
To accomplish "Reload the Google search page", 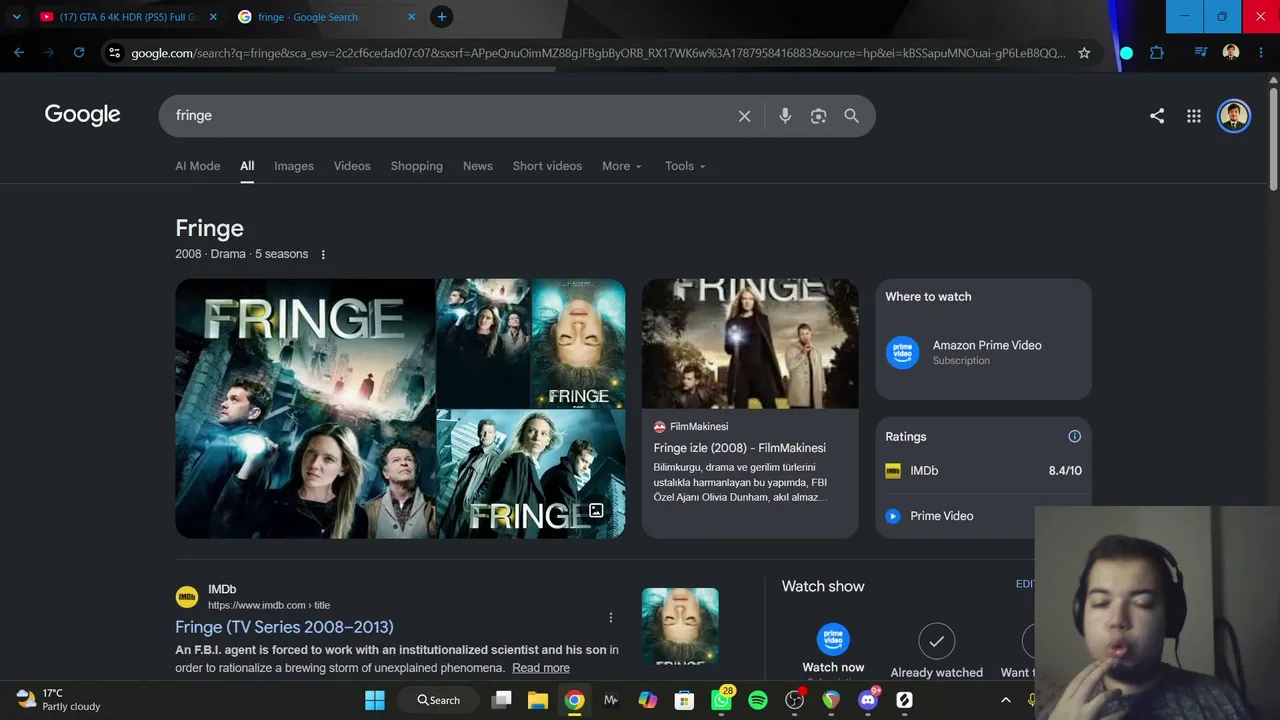I will [79, 53].
